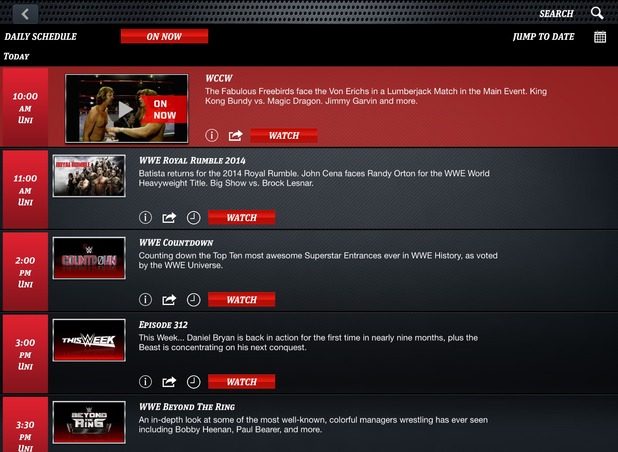The image size is (618, 452).
Task: Open the This Week Episode 312 thumbnail
Action: [x=89, y=340]
